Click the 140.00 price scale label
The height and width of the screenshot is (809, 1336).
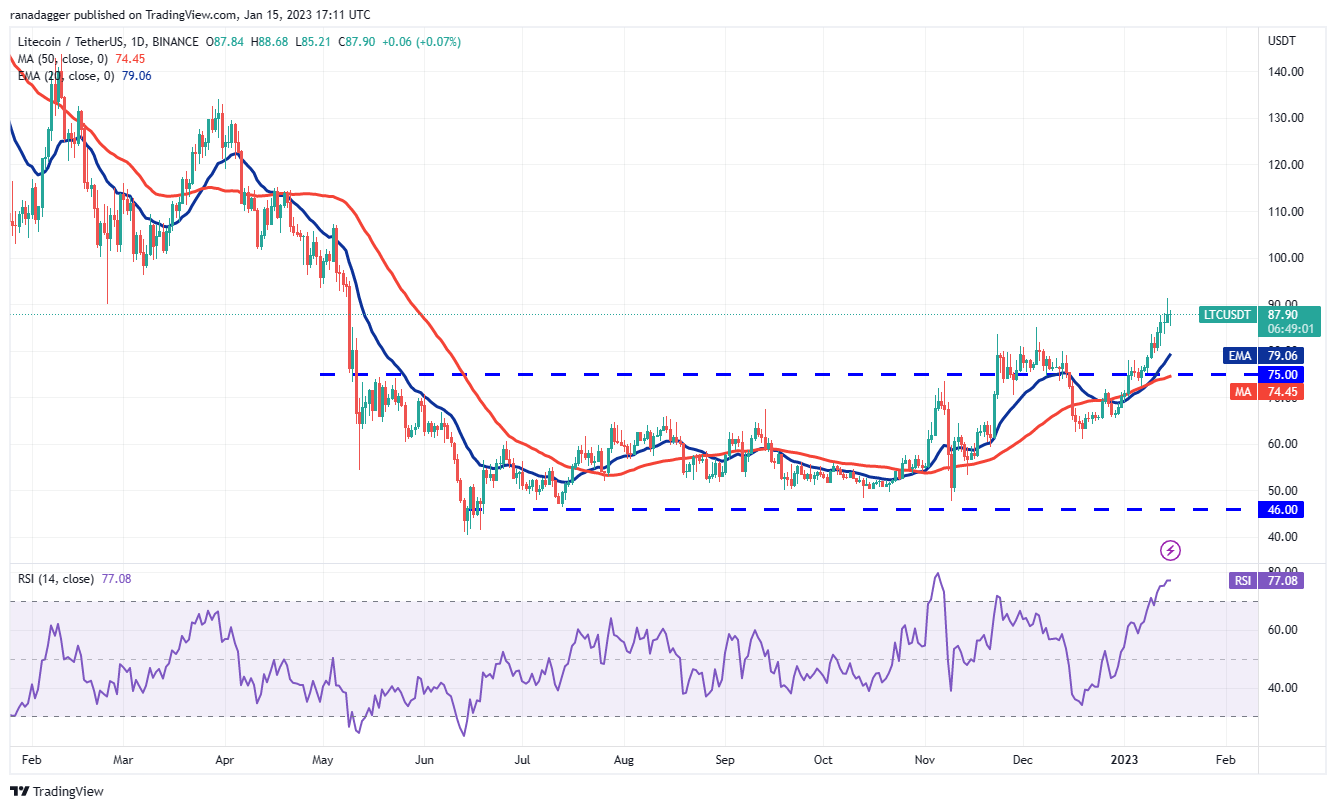(1284, 72)
